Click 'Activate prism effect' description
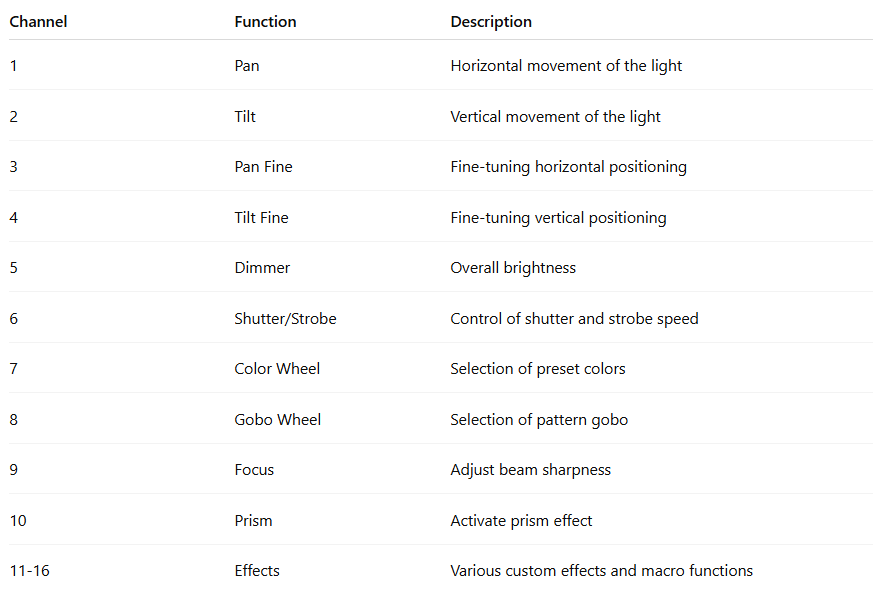The width and height of the screenshot is (877, 601). (521, 520)
